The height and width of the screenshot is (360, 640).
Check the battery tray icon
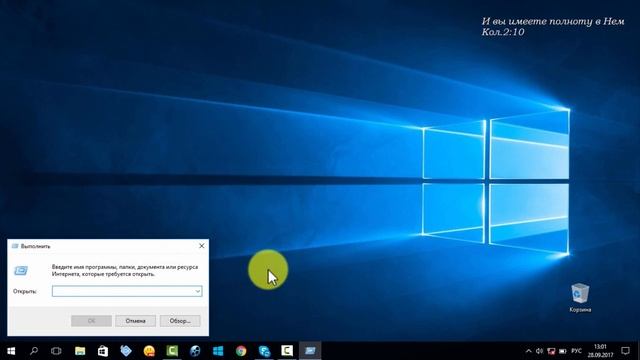coord(563,351)
